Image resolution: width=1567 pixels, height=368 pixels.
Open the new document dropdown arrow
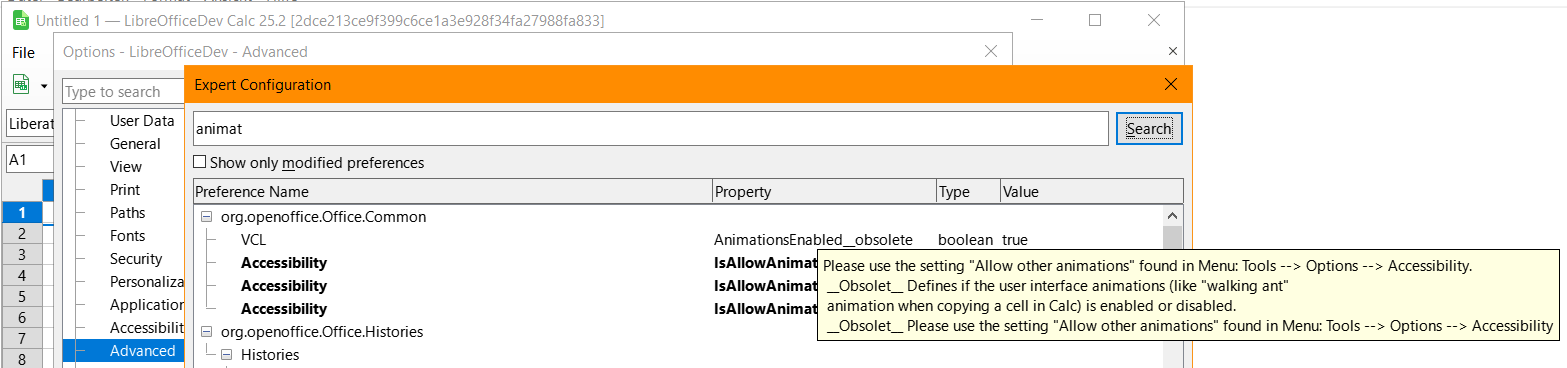pos(44,86)
